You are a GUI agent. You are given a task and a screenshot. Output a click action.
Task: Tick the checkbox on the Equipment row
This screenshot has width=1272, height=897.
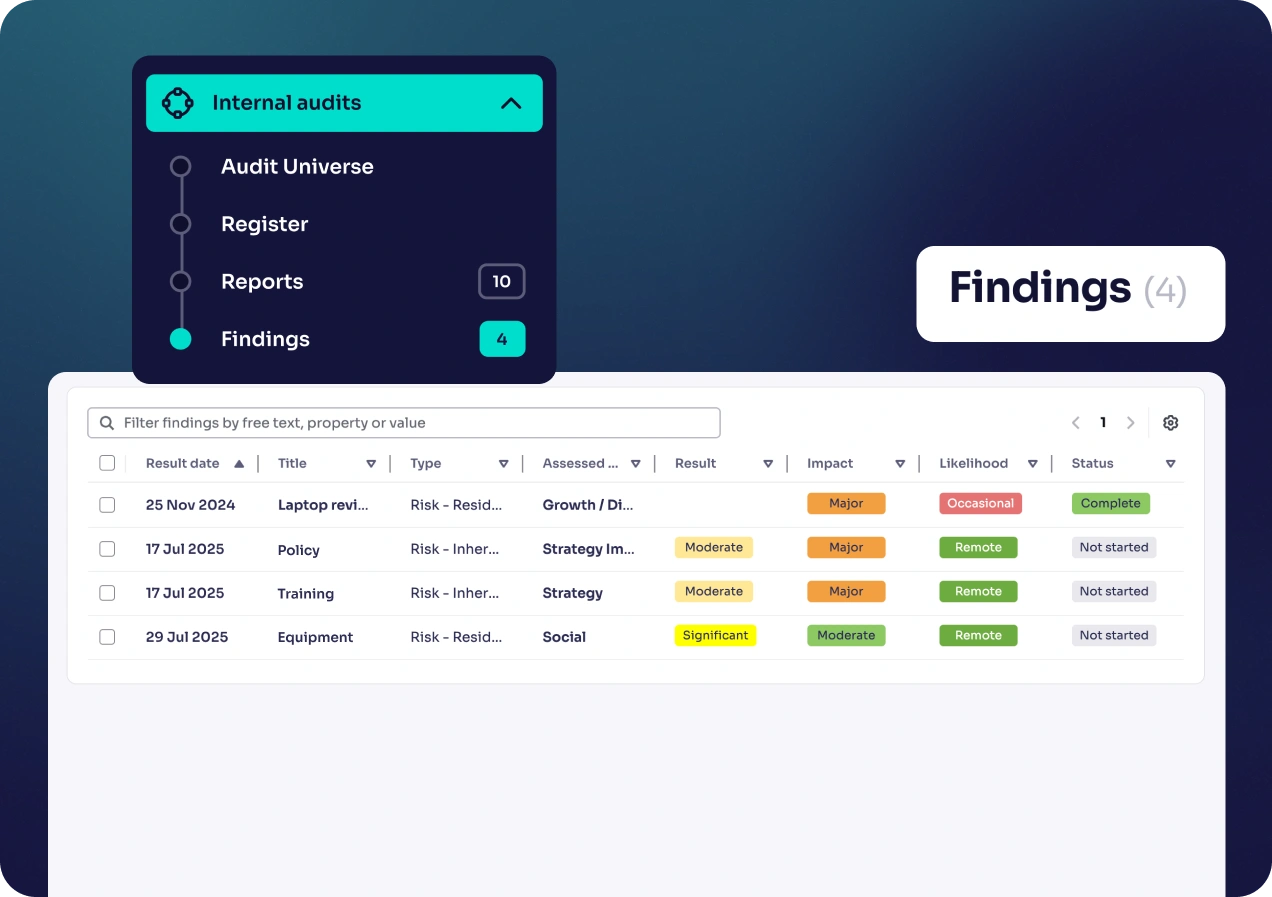click(107, 637)
